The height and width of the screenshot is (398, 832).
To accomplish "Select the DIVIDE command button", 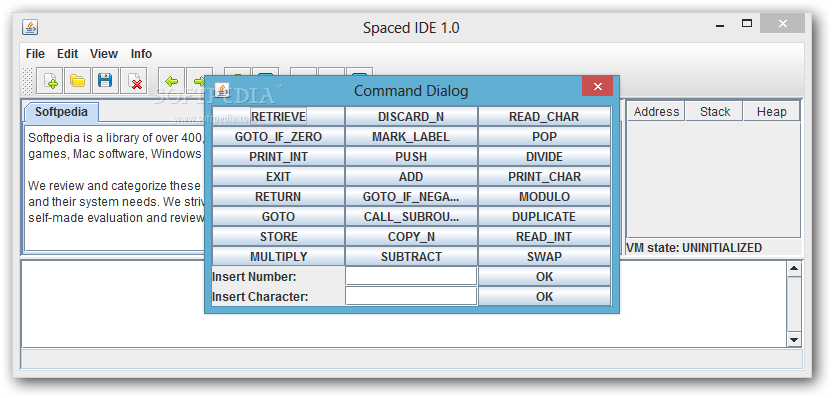I will (544, 157).
